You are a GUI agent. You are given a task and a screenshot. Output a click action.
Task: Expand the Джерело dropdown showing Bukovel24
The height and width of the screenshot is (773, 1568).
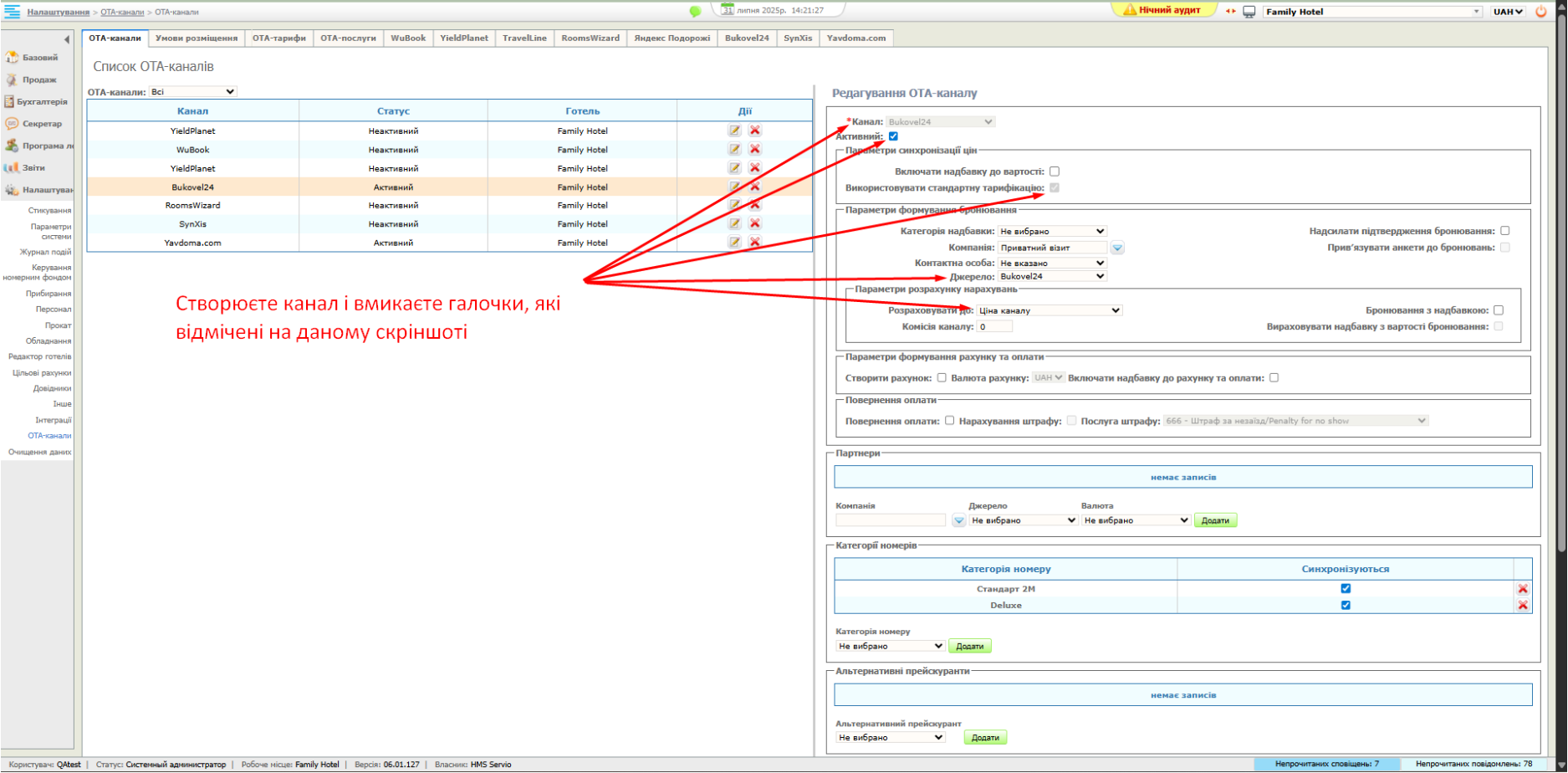[1052, 276]
